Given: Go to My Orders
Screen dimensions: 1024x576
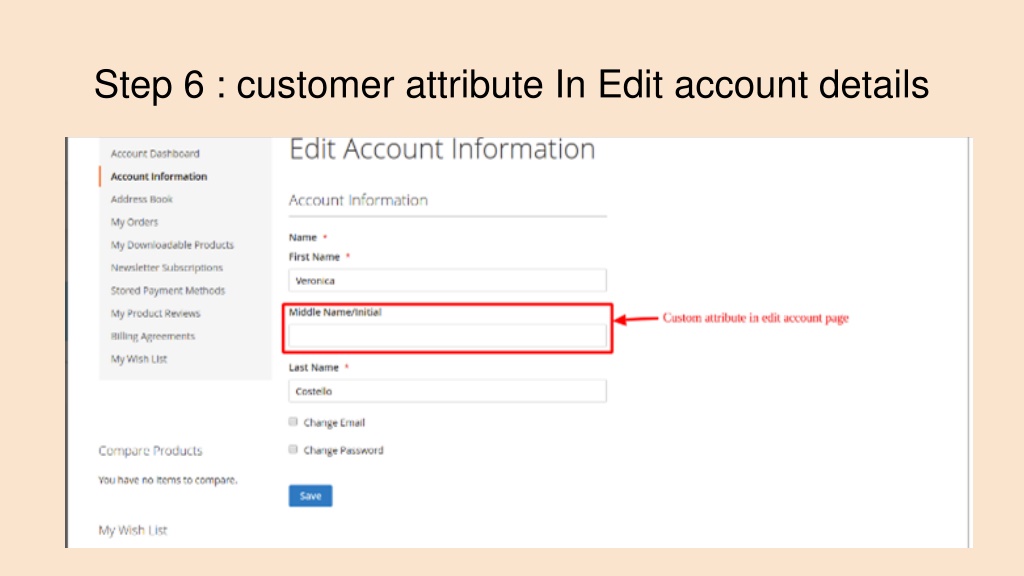Looking at the screenshot, I should (x=135, y=222).
